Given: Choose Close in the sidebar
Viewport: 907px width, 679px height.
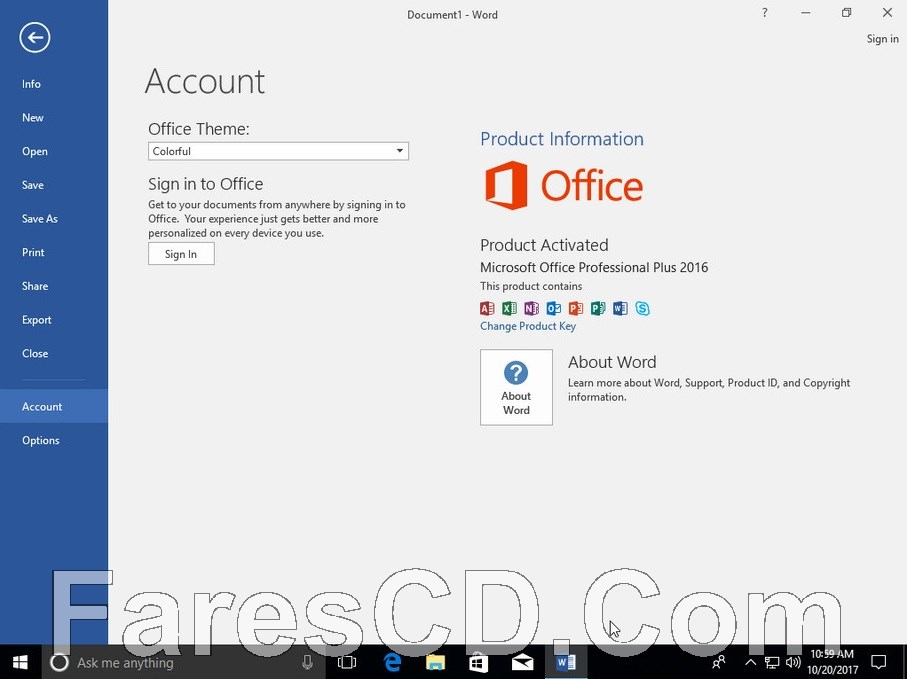Looking at the screenshot, I should pyautogui.click(x=54, y=353).
